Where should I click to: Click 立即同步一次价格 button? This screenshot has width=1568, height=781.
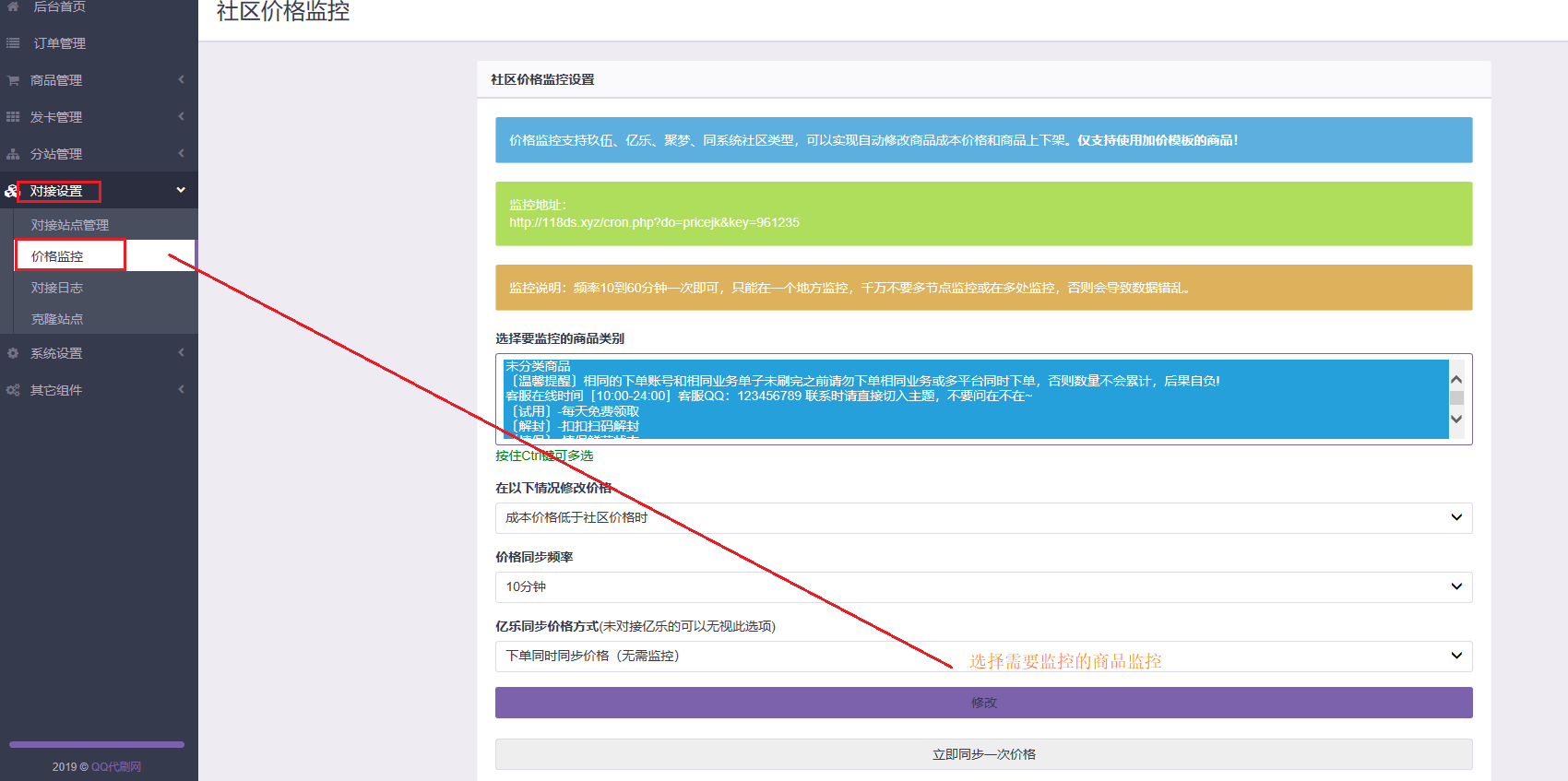(x=983, y=754)
